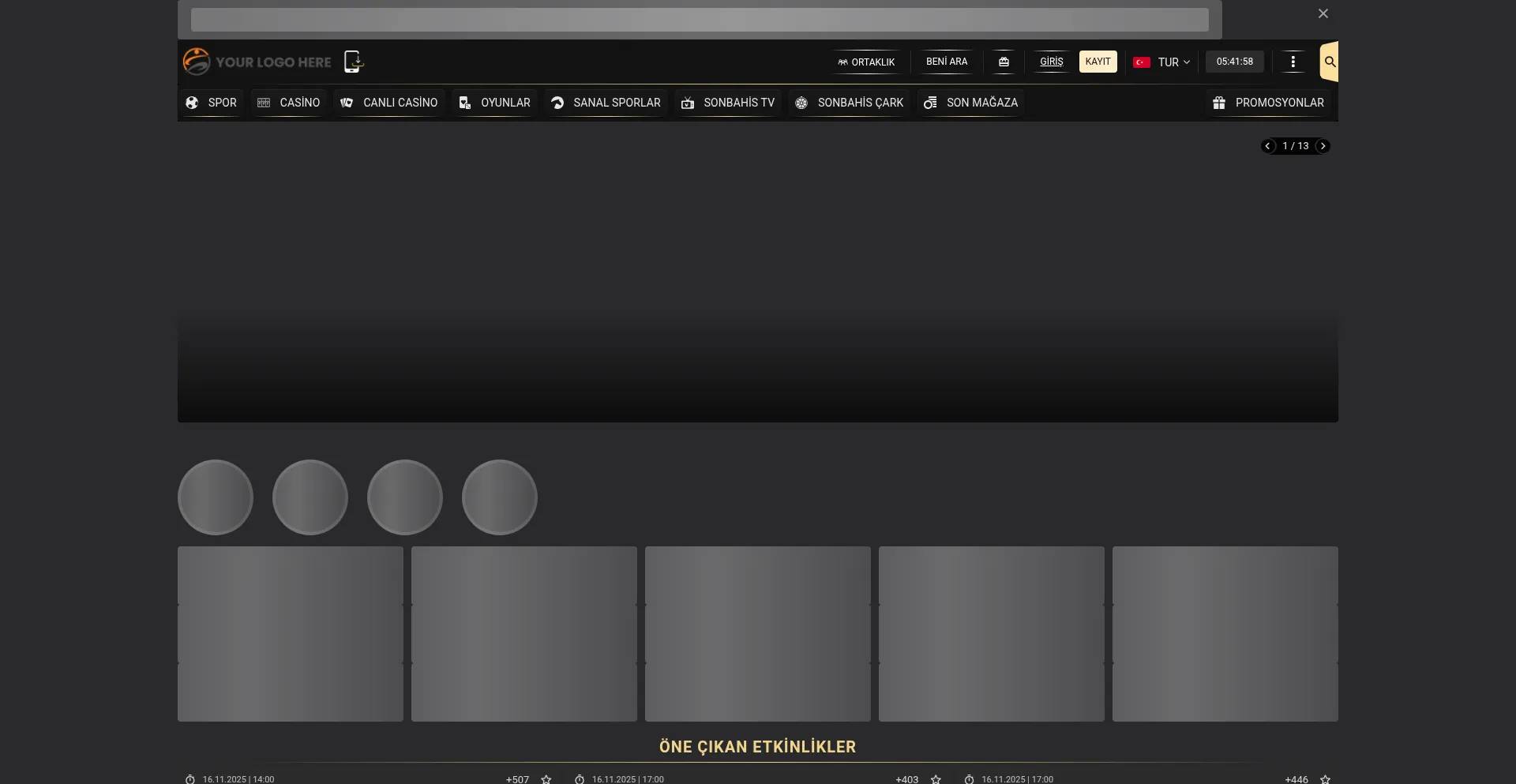
Task: Click the KAYIT register button
Action: (x=1098, y=62)
